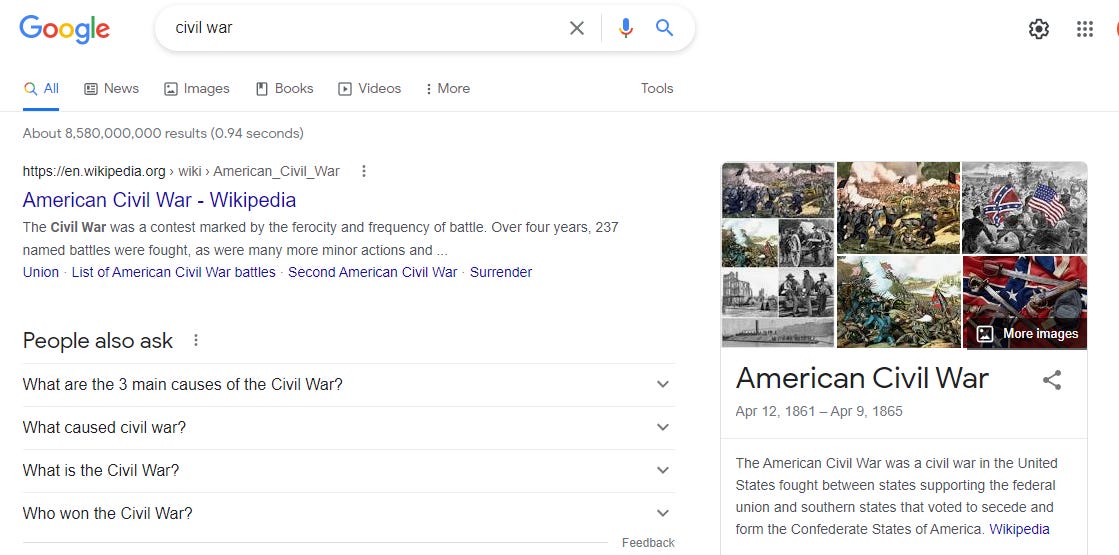This screenshot has width=1119, height=555.
Task: Open More images in knowledge panel
Action: click(1028, 334)
